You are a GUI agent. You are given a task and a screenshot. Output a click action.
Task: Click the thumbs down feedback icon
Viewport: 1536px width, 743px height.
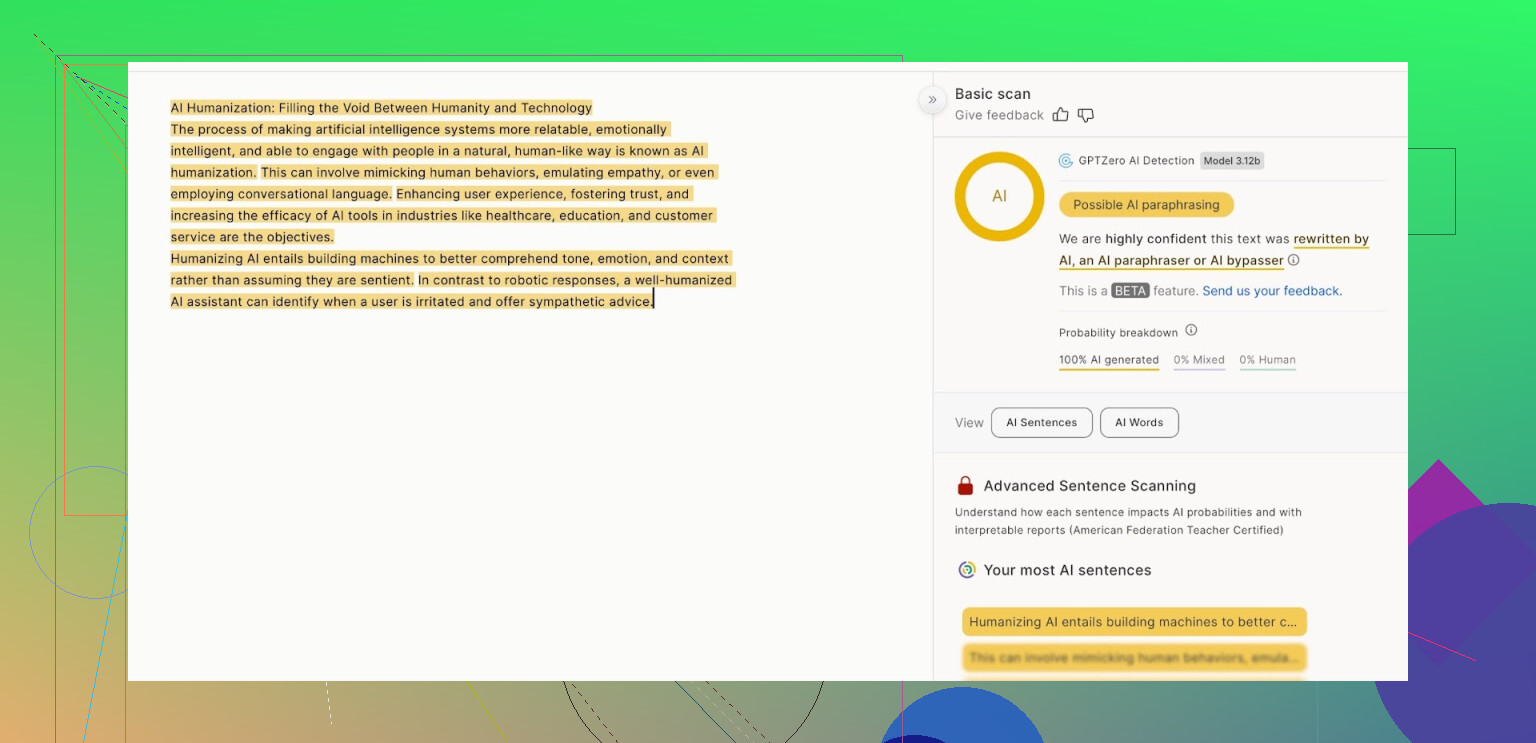point(1086,115)
